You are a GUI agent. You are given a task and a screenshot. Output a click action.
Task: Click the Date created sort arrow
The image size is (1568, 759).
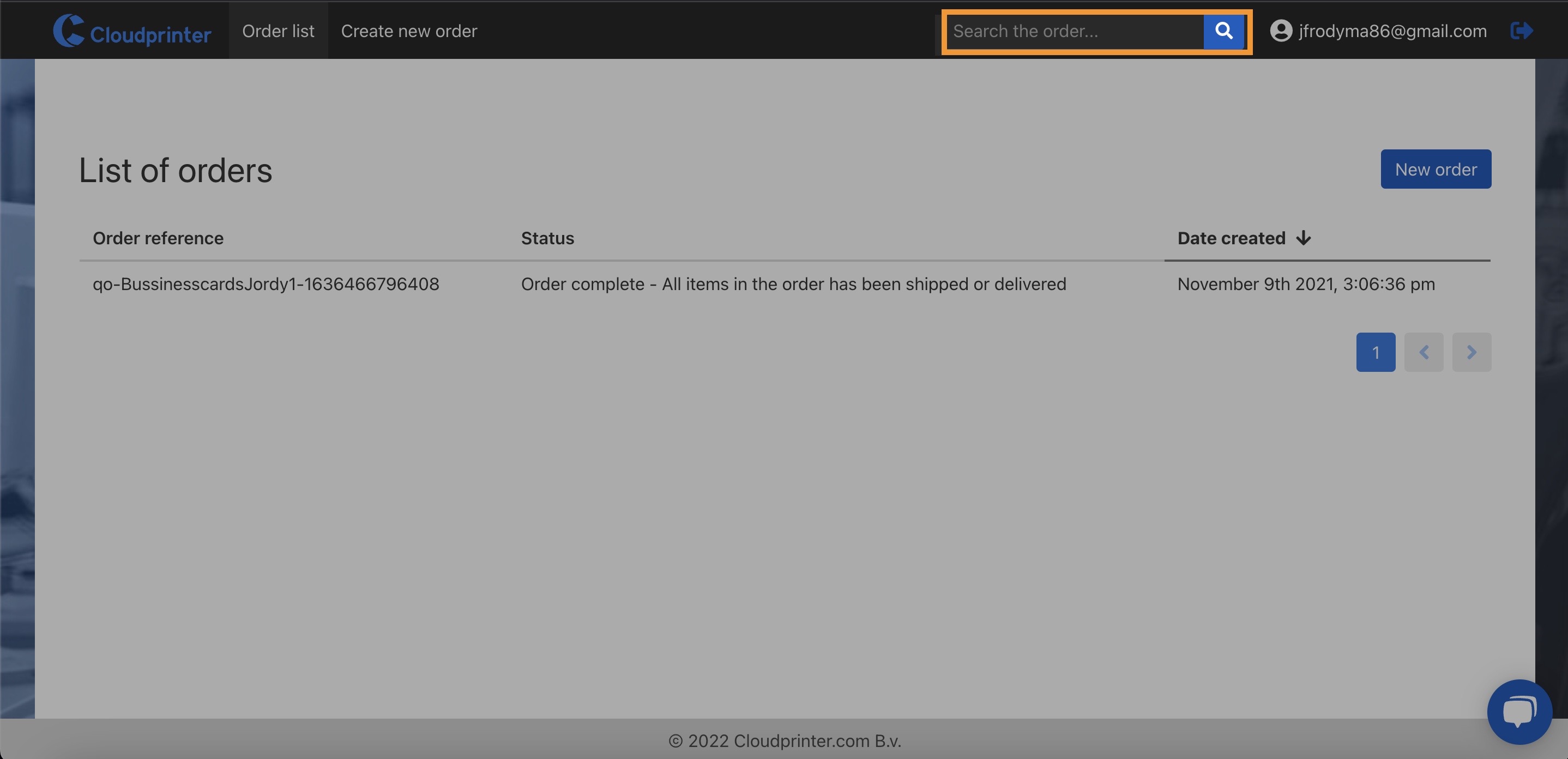click(1303, 238)
